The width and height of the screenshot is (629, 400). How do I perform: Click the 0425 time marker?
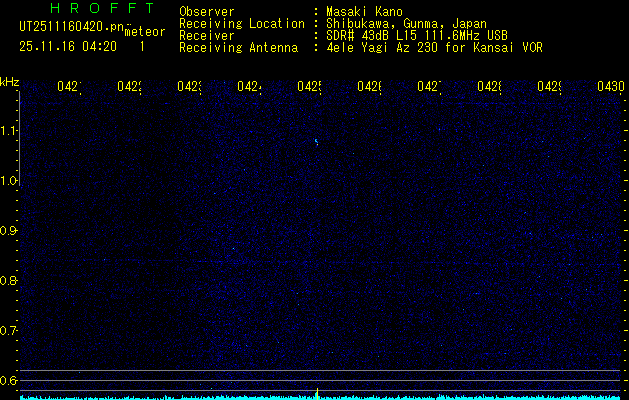[x=309, y=87]
